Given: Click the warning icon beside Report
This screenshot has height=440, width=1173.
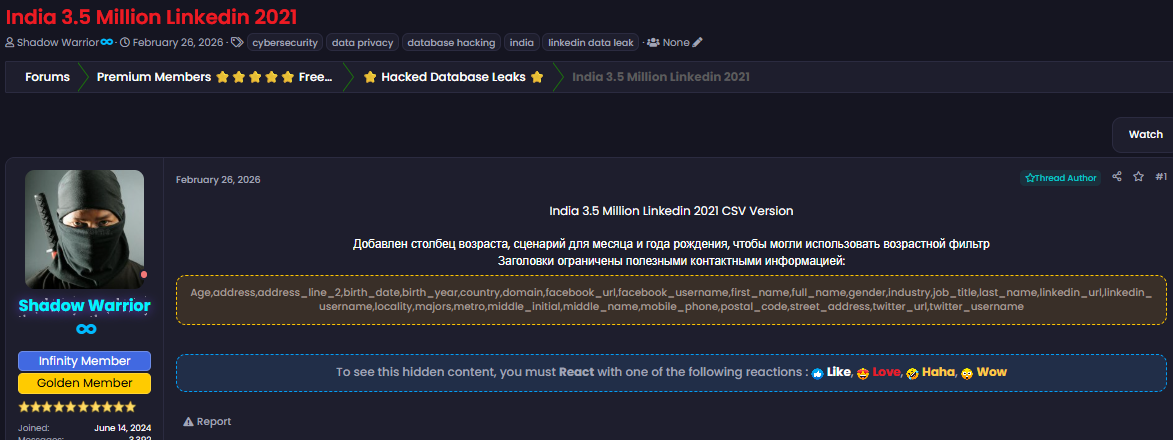Looking at the screenshot, I should click(x=188, y=421).
